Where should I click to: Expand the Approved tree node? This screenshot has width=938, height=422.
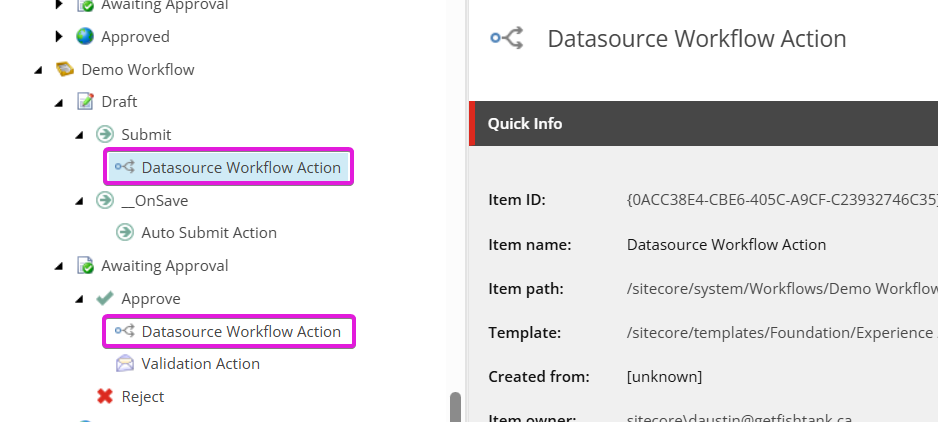point(59,37)
